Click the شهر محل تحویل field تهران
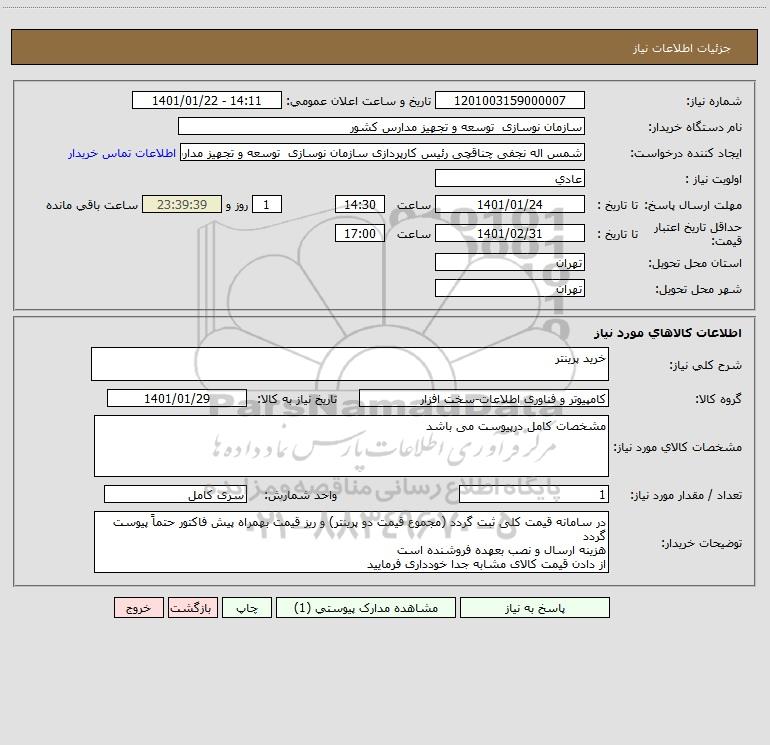The image size is (770, 745). [510, 288]
